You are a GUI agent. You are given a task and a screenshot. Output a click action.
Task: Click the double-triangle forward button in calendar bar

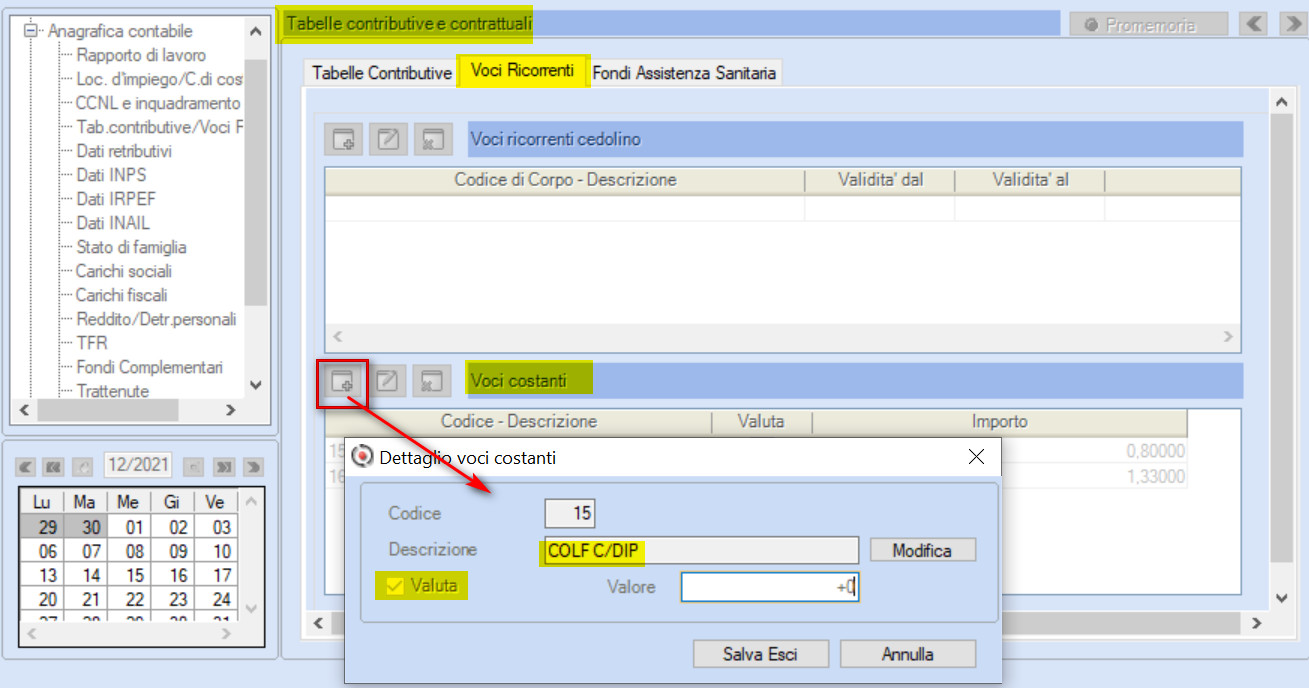pos(224,466)
